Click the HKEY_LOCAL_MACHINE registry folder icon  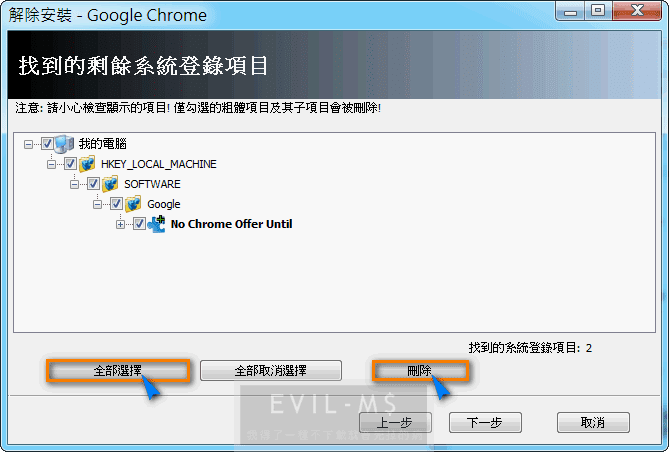(x=87, y=164)
